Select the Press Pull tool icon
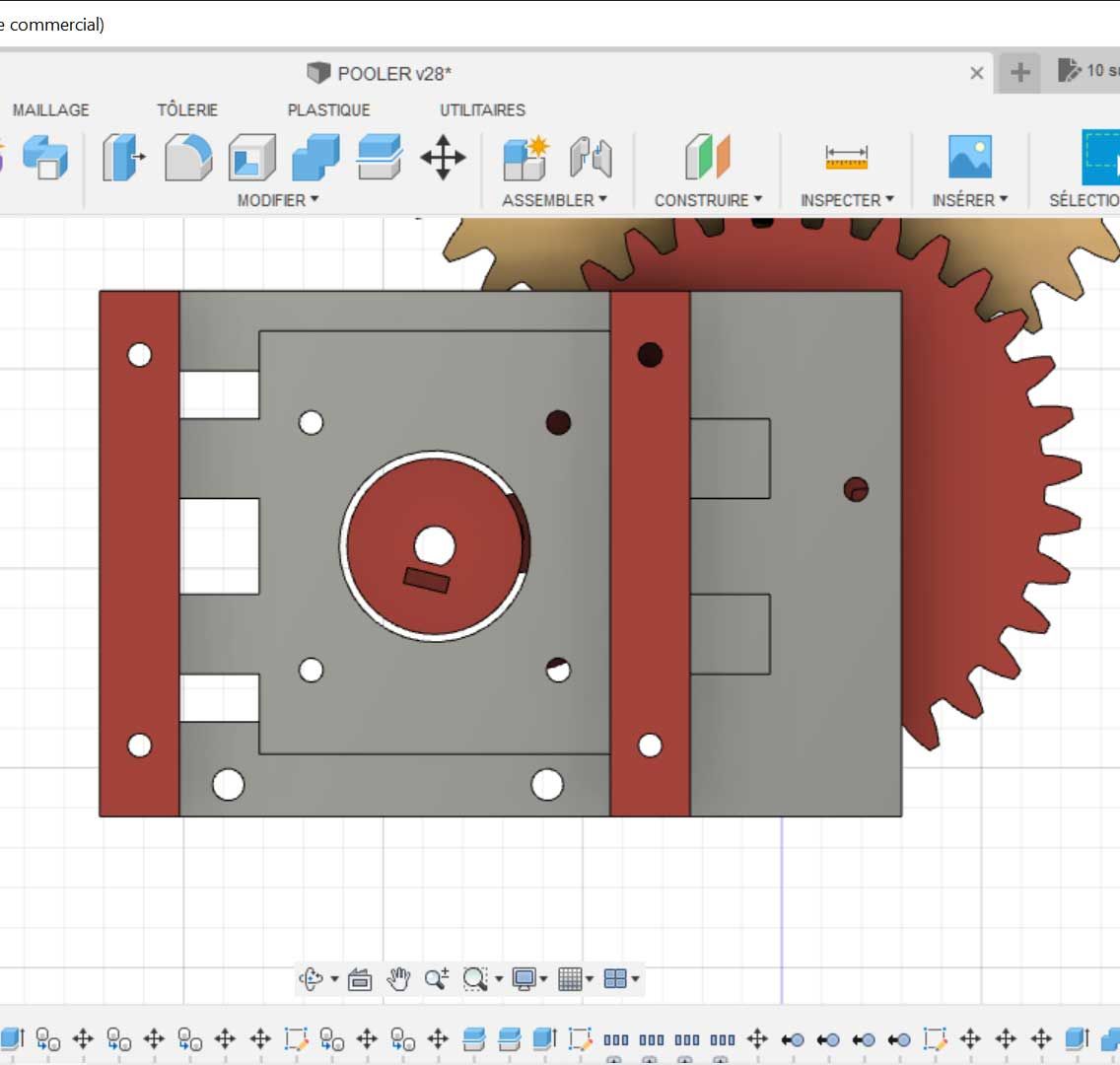The width and height of the screenshot is (1120, 1065). [x=123, y=158]
